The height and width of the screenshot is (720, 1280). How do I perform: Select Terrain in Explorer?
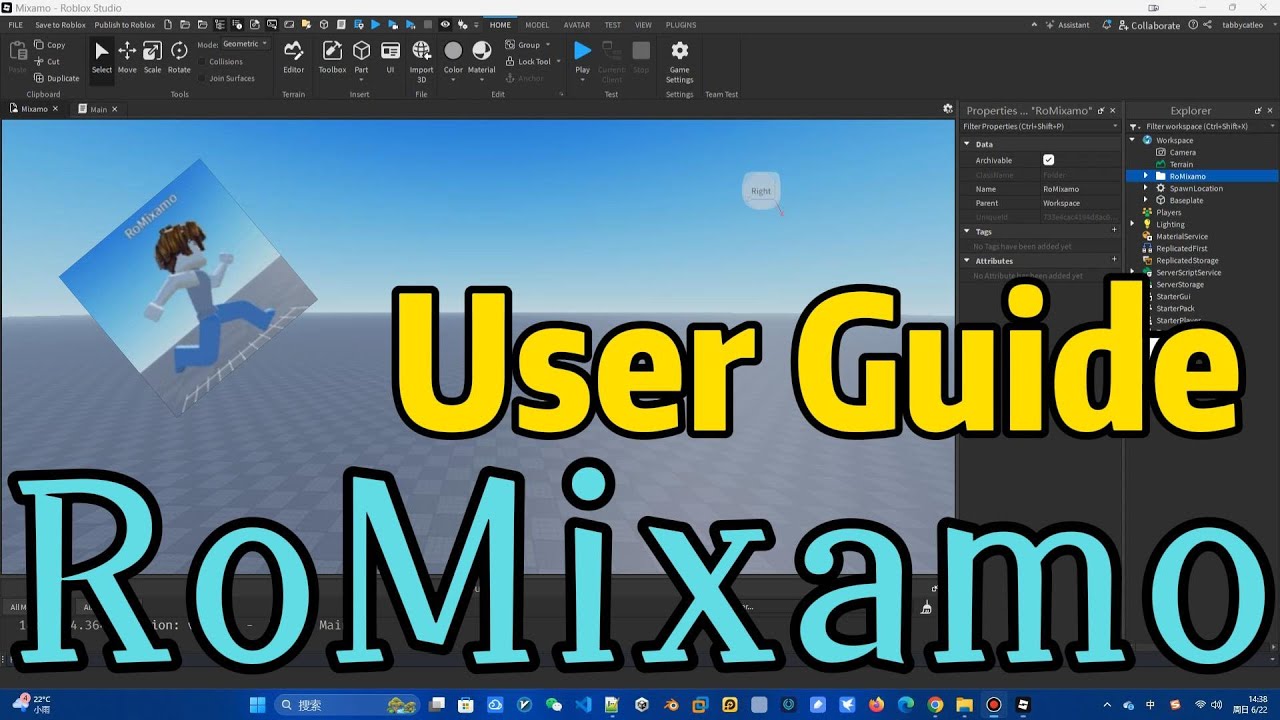(1181, 164)
